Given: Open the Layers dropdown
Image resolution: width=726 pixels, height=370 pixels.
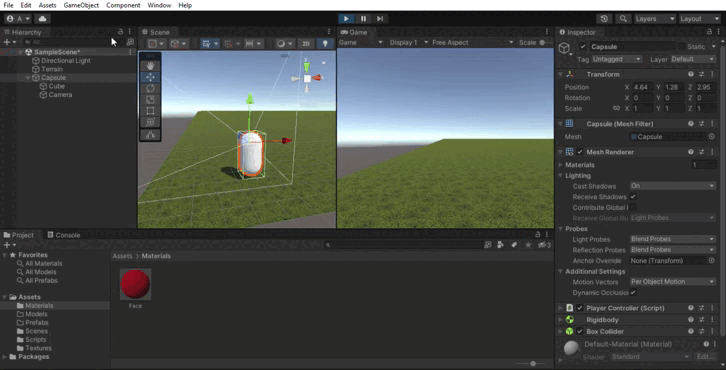Looking at the screenshot, I should tap(655, 19).
